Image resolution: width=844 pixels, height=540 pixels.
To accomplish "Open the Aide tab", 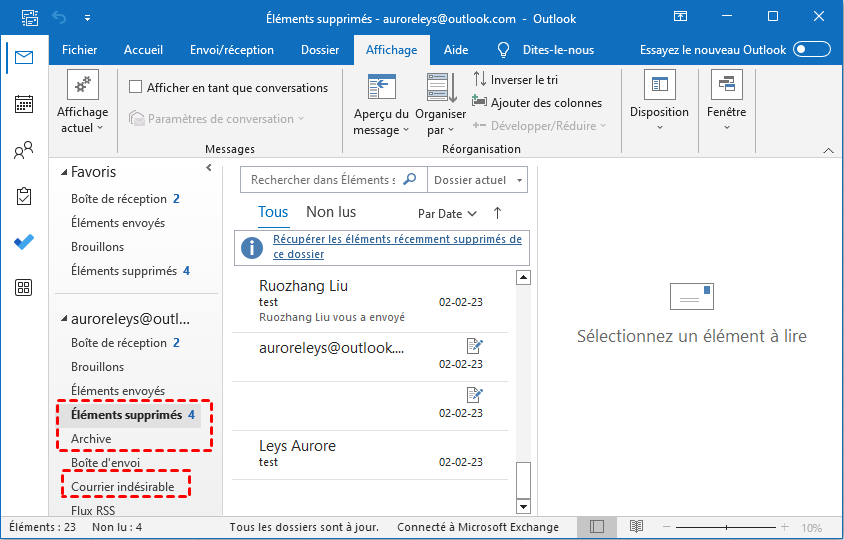I will [x=456, y=50].
